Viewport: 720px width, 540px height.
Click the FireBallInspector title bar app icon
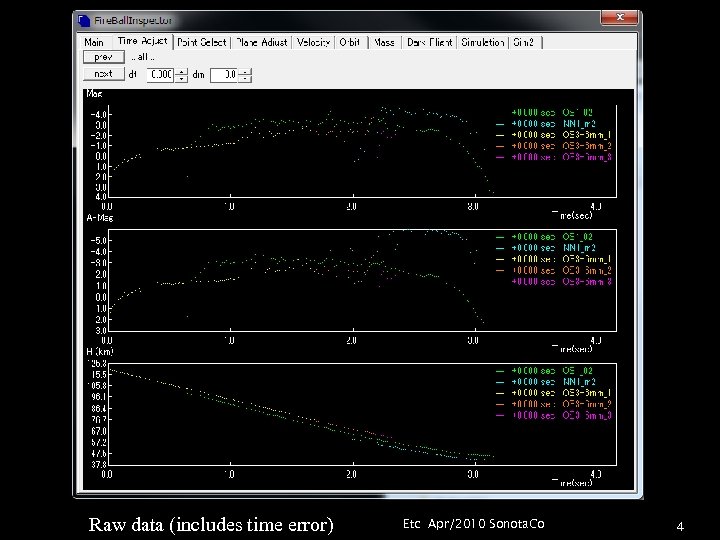[84, 21]
